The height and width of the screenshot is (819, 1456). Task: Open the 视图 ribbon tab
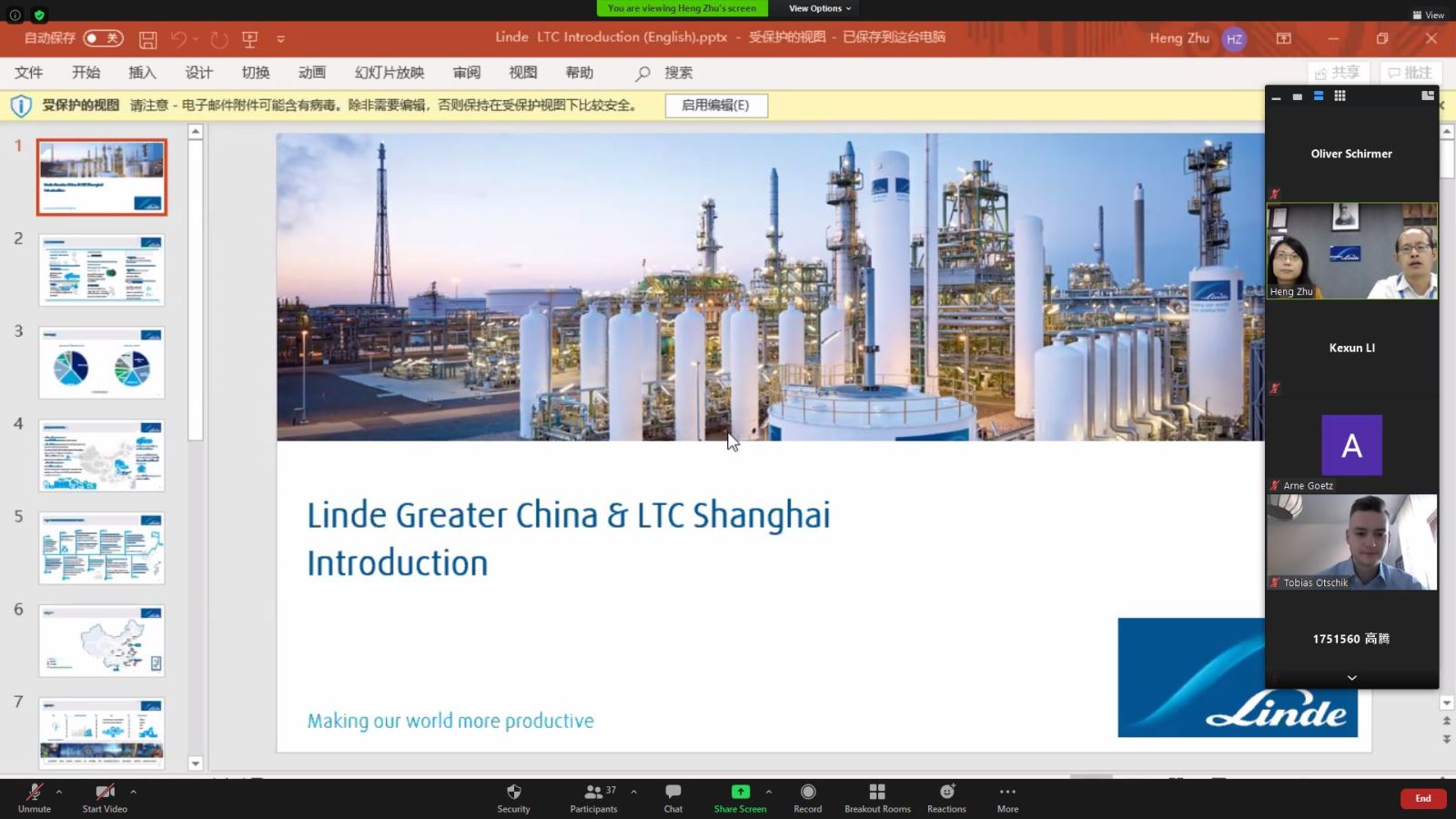click(523, 73)
